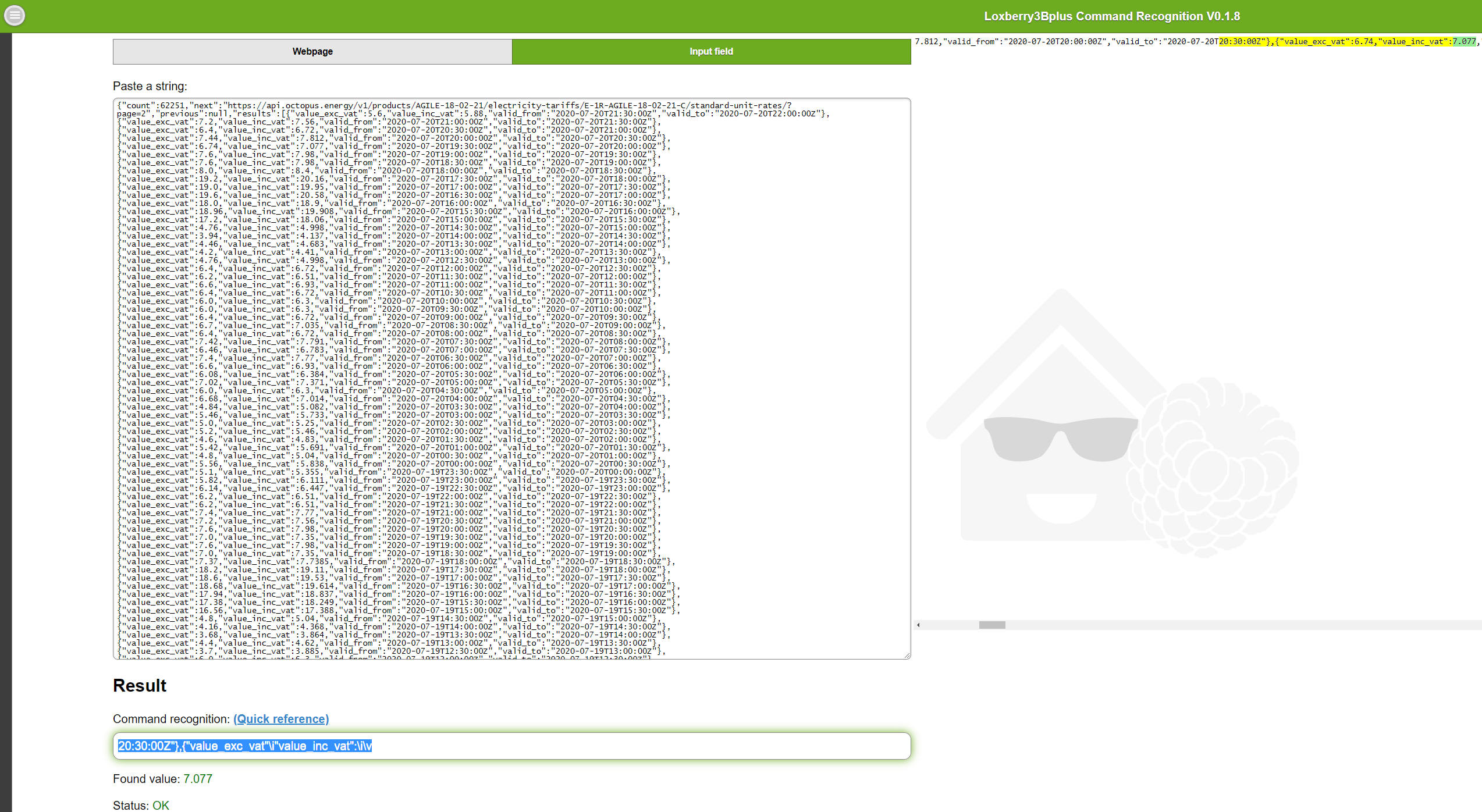Click the Paste a string label
1482x812 pixels.
pos(150,86)
